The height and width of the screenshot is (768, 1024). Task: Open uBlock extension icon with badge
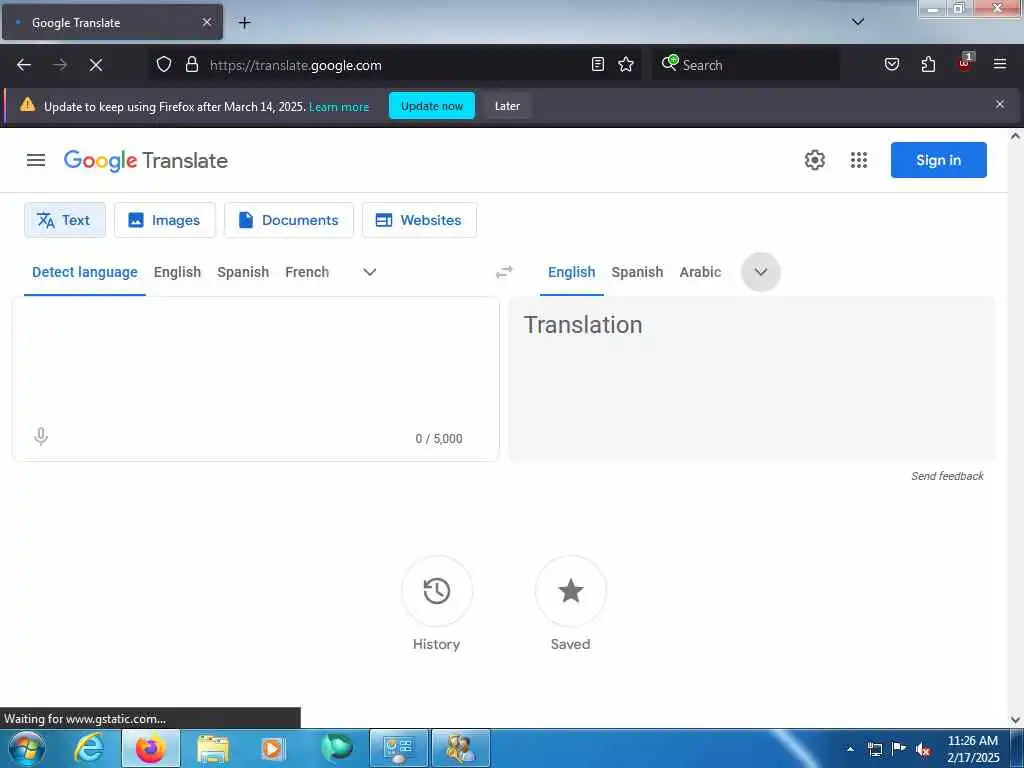click(x=965, y=63)
